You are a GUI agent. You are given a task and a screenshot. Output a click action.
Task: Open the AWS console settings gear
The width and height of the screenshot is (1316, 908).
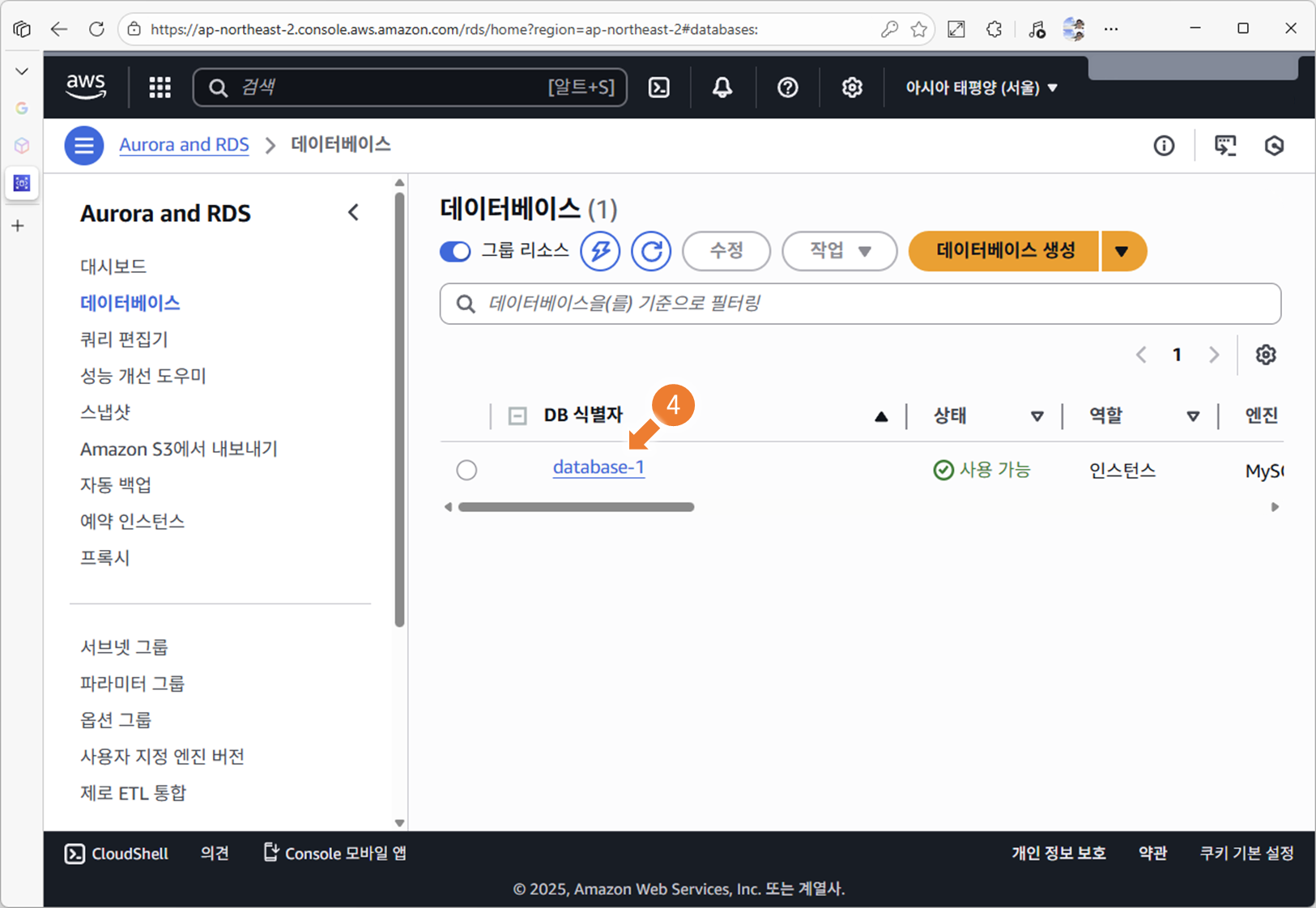[852, 87]
